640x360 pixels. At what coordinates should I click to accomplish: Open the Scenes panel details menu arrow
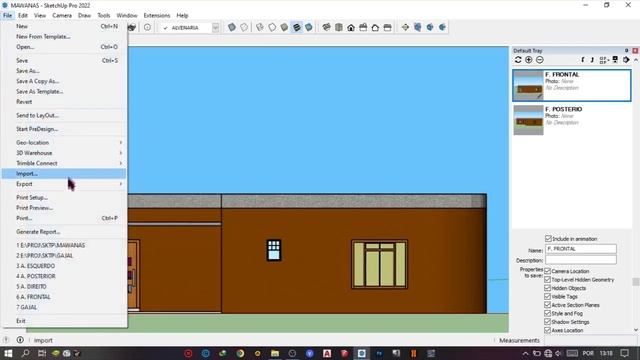(626, 60)
